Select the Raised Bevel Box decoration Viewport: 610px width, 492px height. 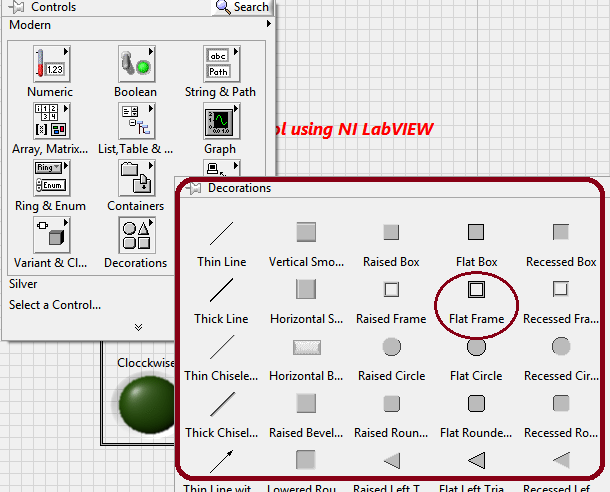coord(306,403)
